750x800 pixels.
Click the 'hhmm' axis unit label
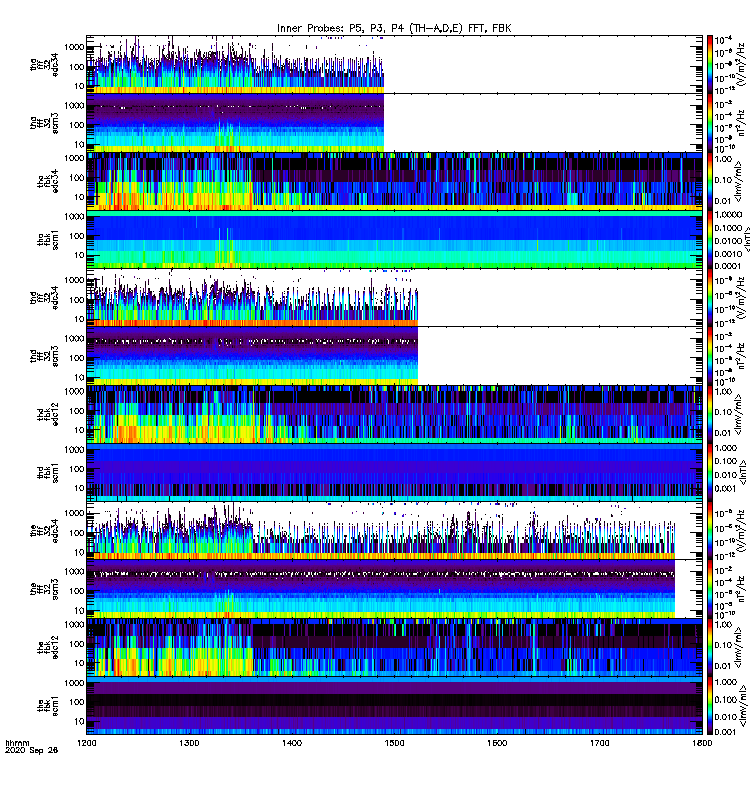(x=17, y=743)
